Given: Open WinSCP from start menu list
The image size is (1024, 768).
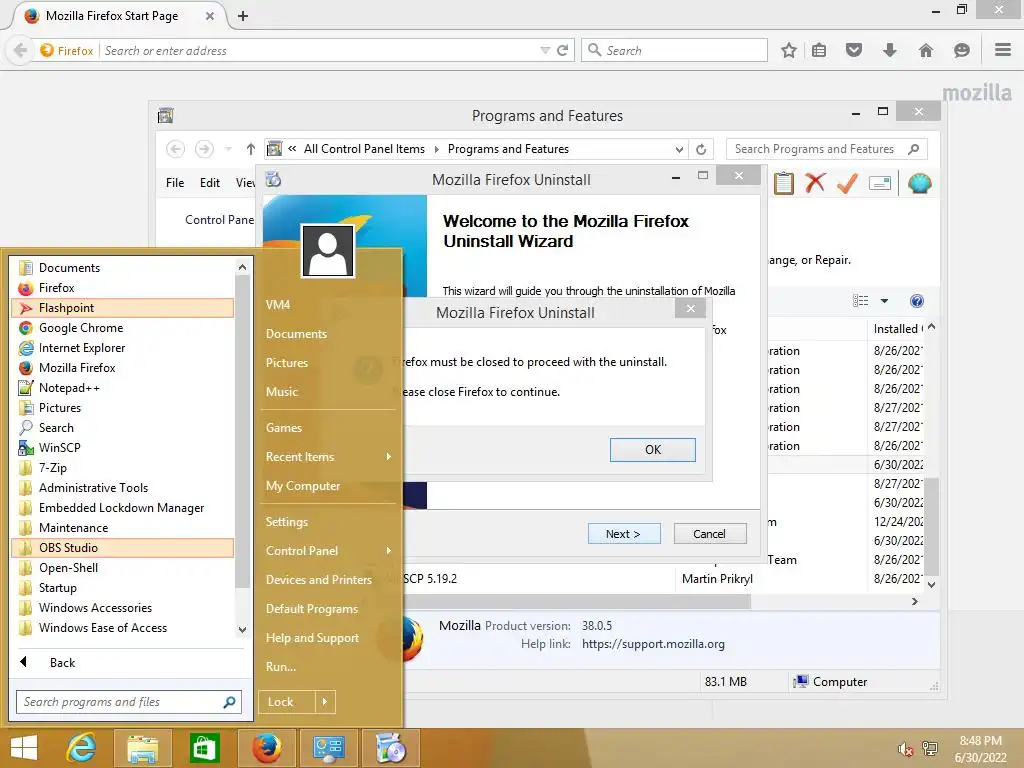Looking at the screenshot, I should point(123,448).
